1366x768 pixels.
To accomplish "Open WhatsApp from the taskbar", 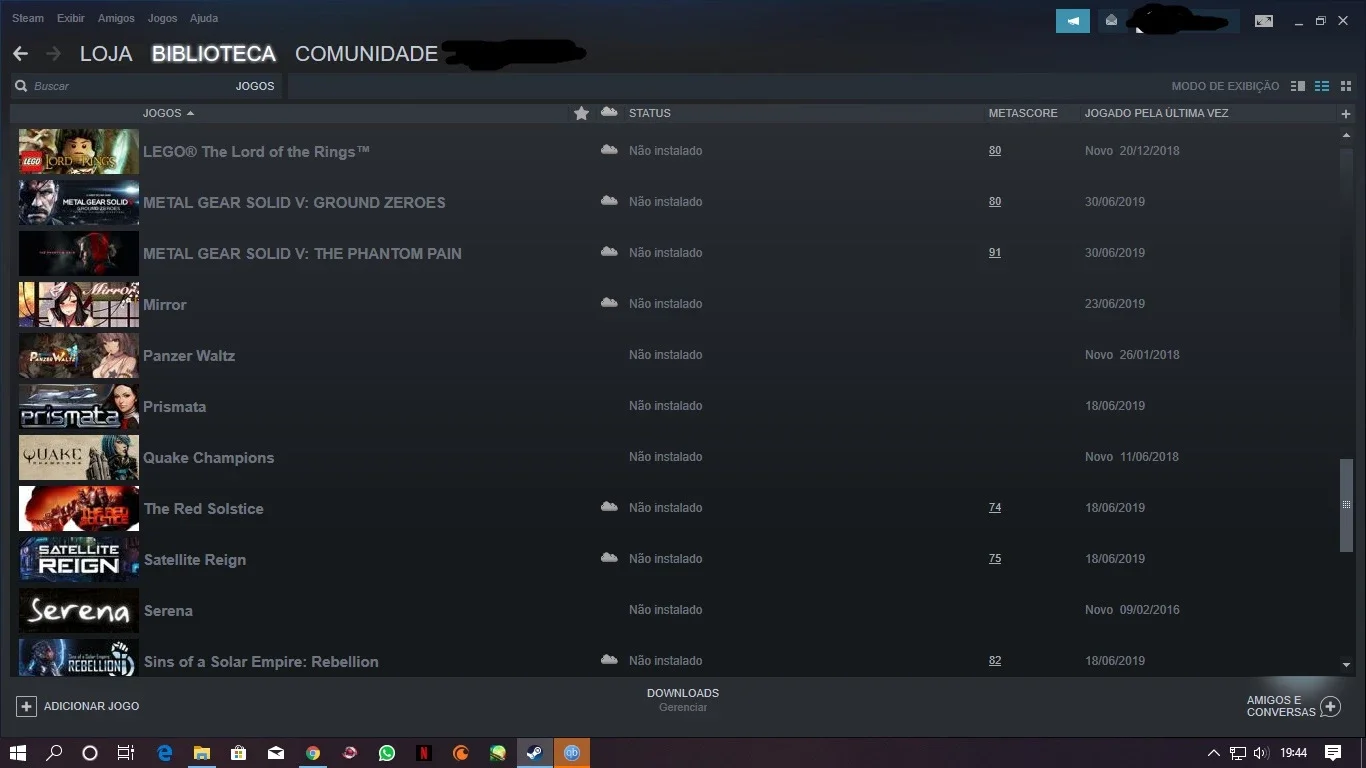I will coord(387,753).
